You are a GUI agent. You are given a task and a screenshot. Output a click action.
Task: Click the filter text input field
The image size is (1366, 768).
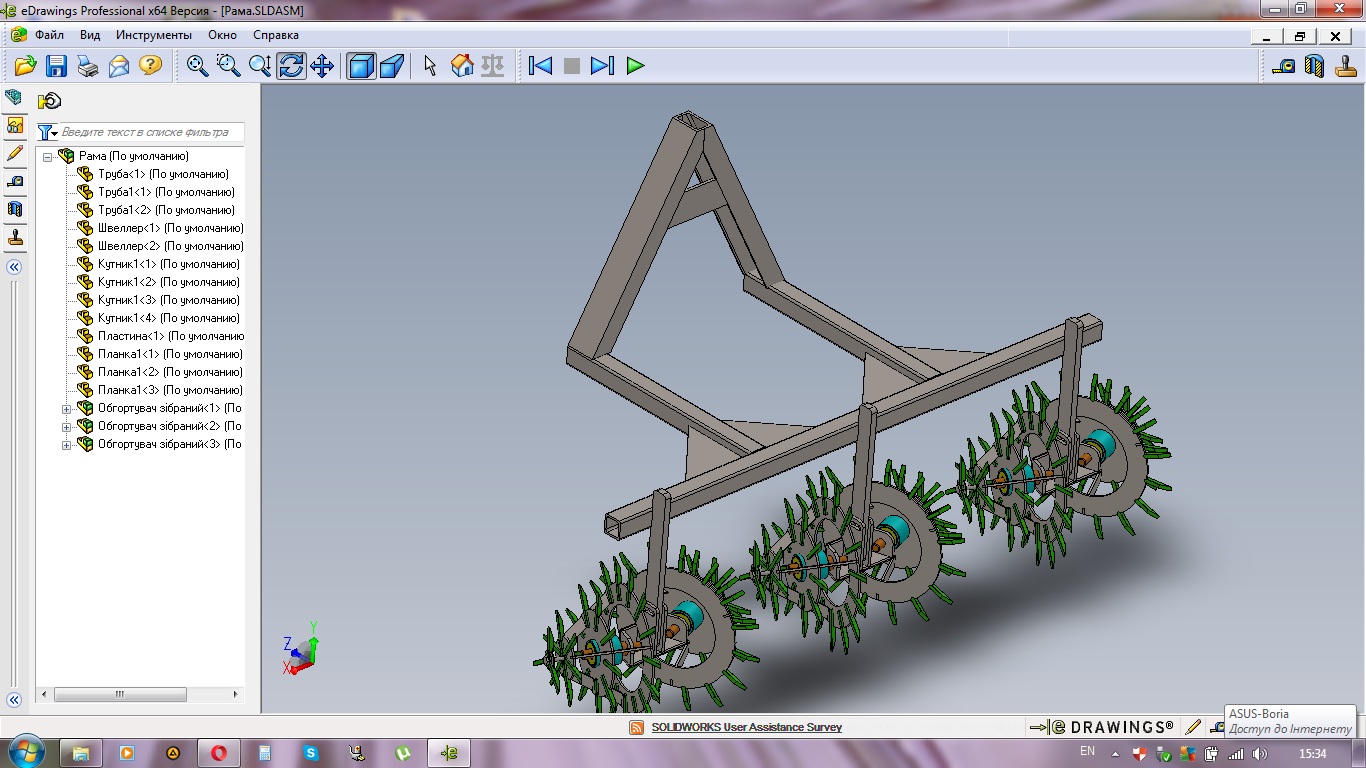(x=151, y=132)
